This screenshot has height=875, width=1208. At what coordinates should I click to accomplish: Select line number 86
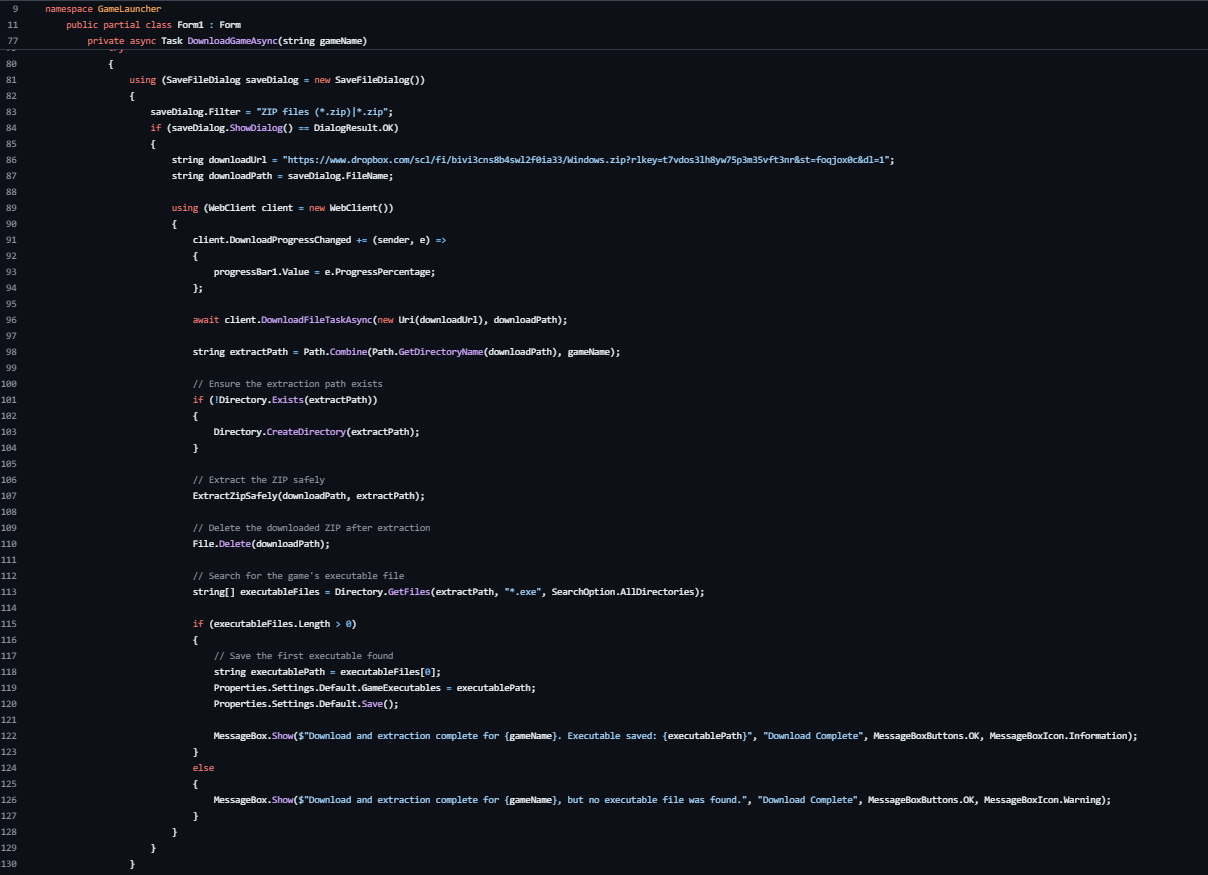click(11, 160)
